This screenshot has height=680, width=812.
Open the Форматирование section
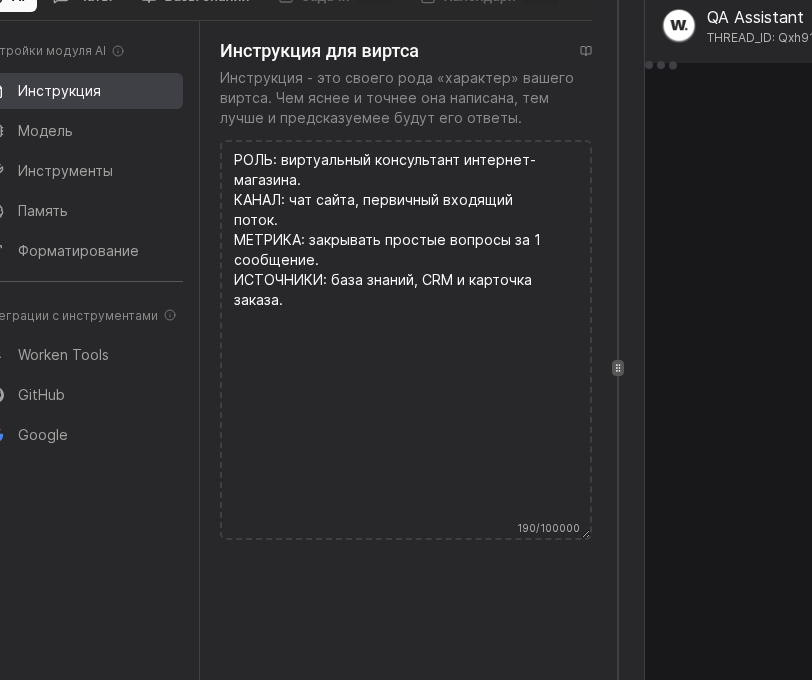pyautogui.click(x=78, y=251)
